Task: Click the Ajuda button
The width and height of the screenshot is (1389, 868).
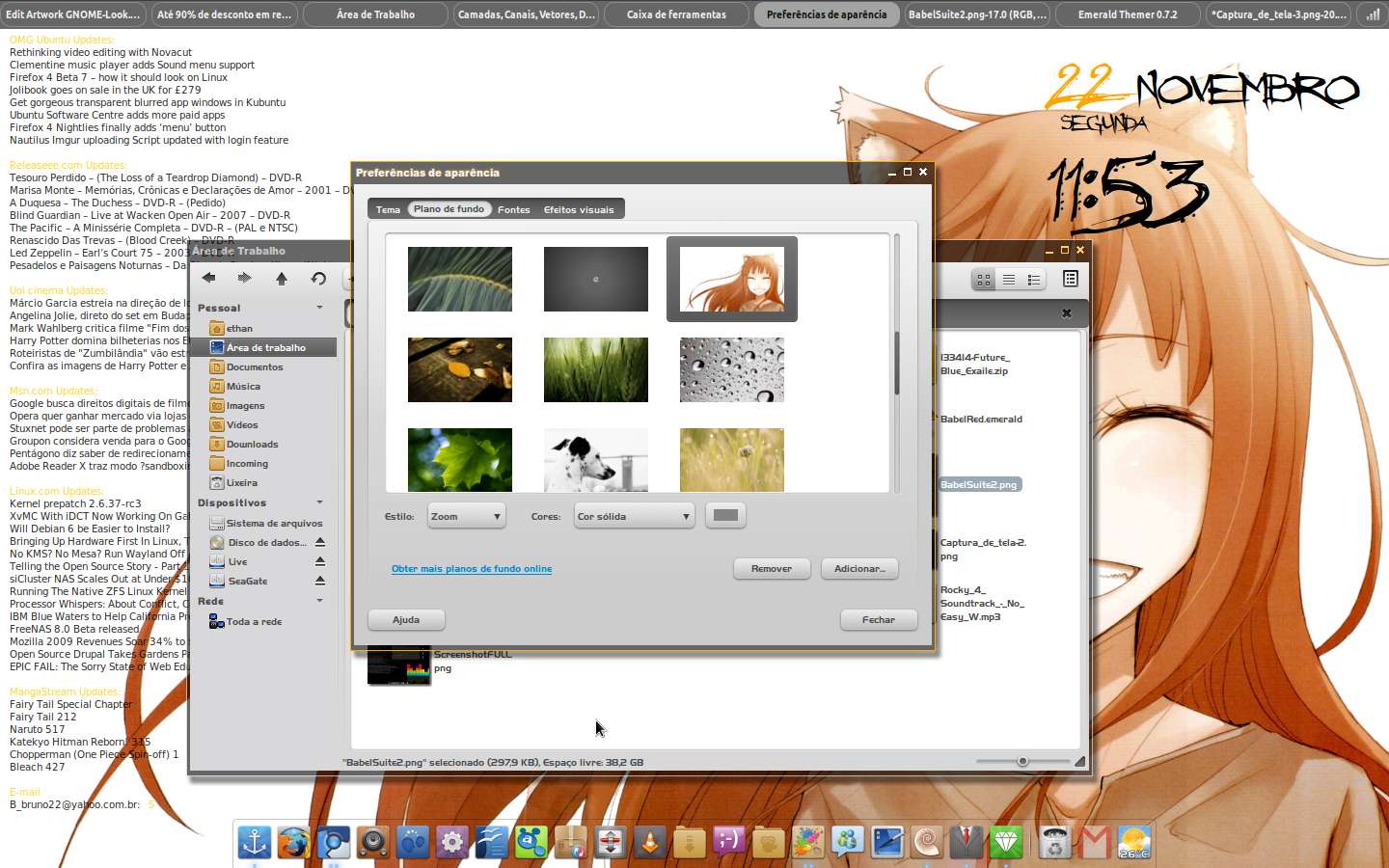Action: coord(406,619)
